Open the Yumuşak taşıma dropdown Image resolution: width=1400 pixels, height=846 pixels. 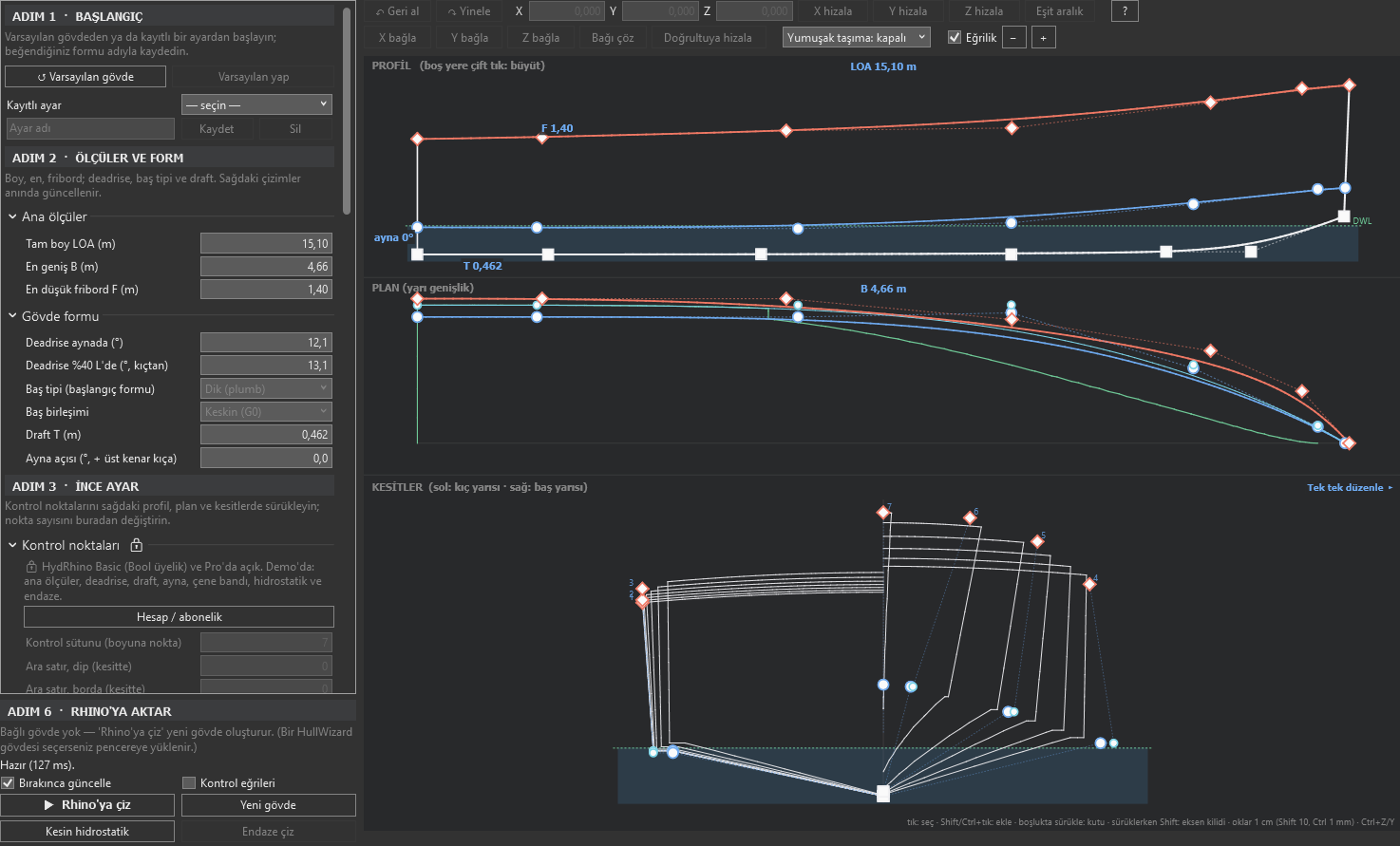coord(856,38)
